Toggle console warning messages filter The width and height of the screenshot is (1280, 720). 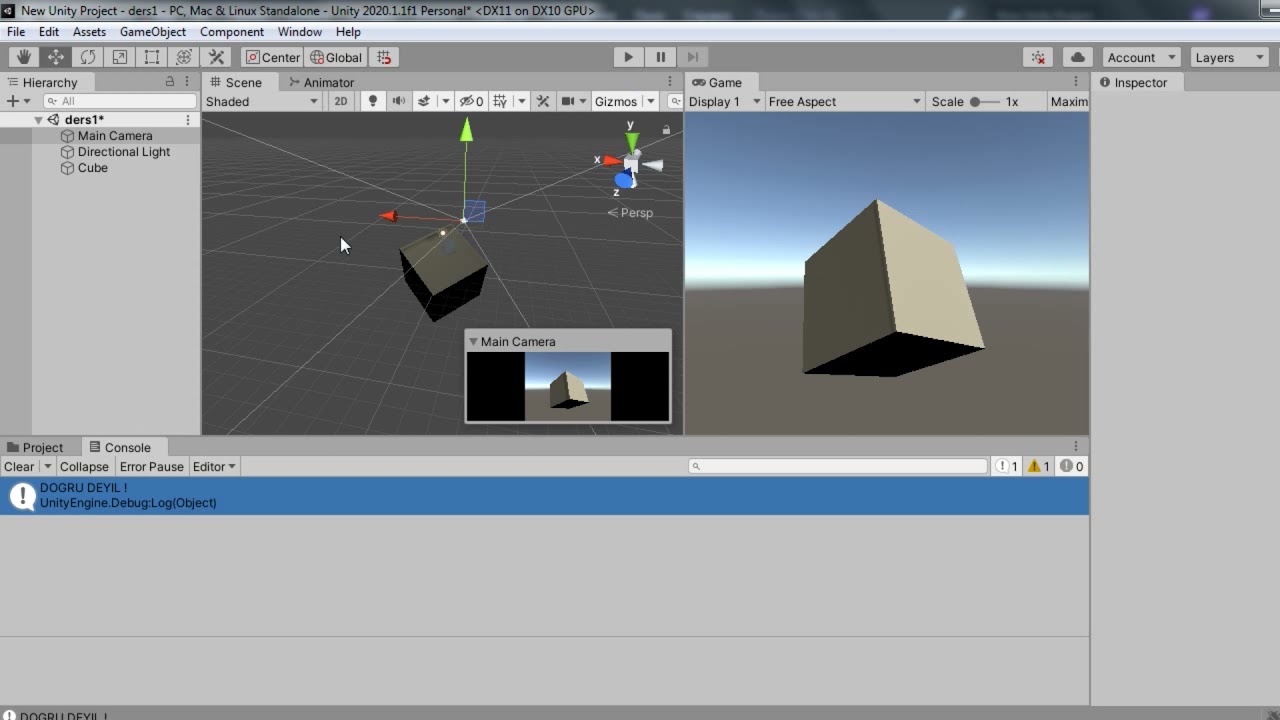click(x=1039, y=466)
